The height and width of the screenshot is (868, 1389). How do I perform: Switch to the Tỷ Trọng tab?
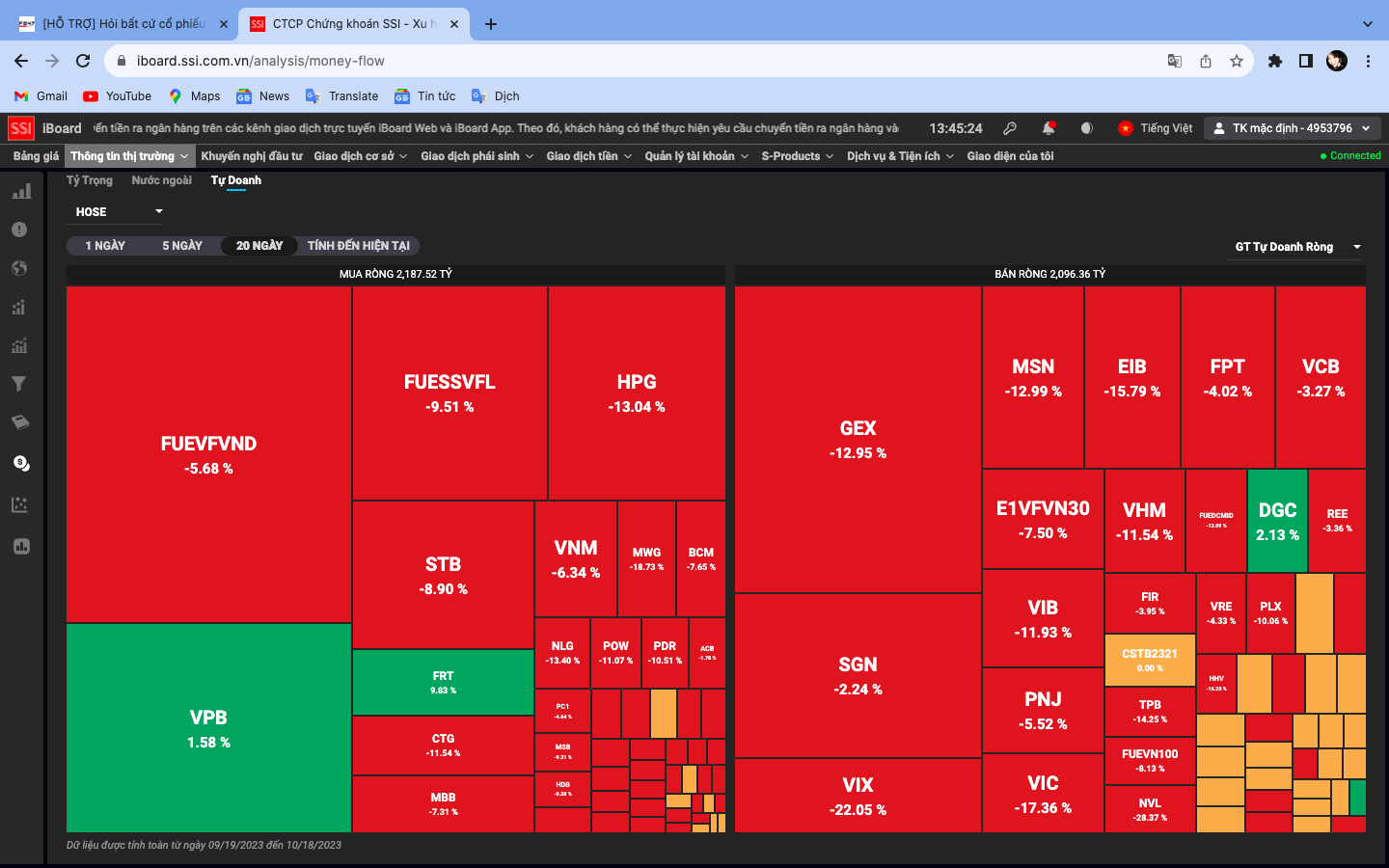[x=90, y=180]
